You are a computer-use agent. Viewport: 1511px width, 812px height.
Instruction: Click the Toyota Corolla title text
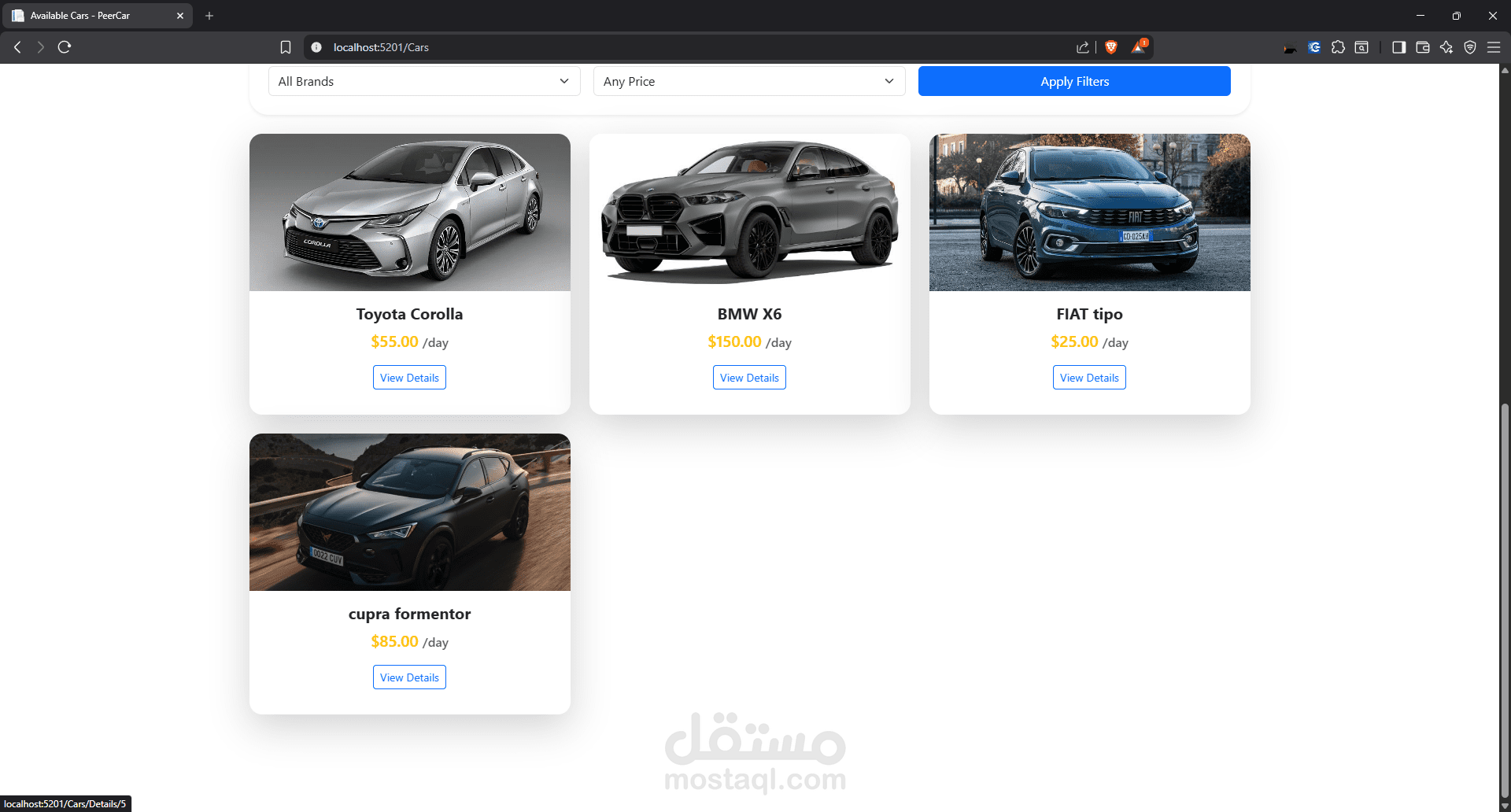point(409,314)
